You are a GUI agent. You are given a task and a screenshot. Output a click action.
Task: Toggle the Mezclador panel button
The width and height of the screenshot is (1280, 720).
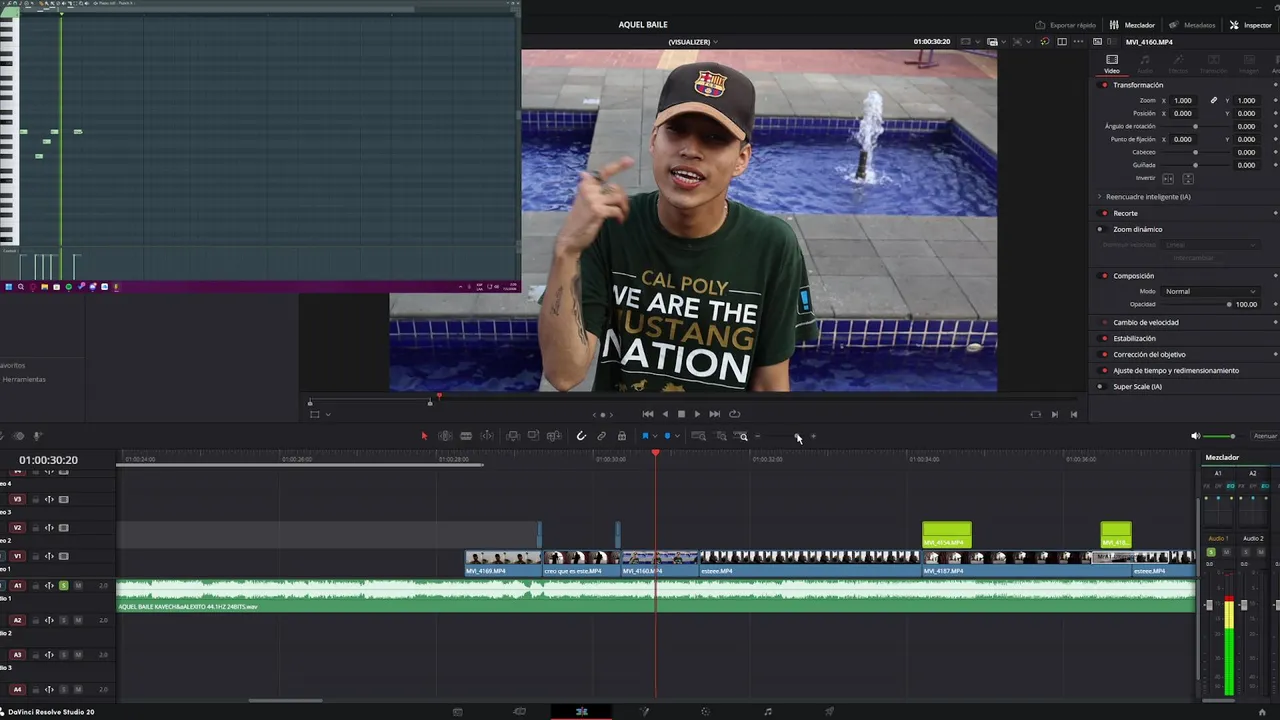tap(1133, 25)
